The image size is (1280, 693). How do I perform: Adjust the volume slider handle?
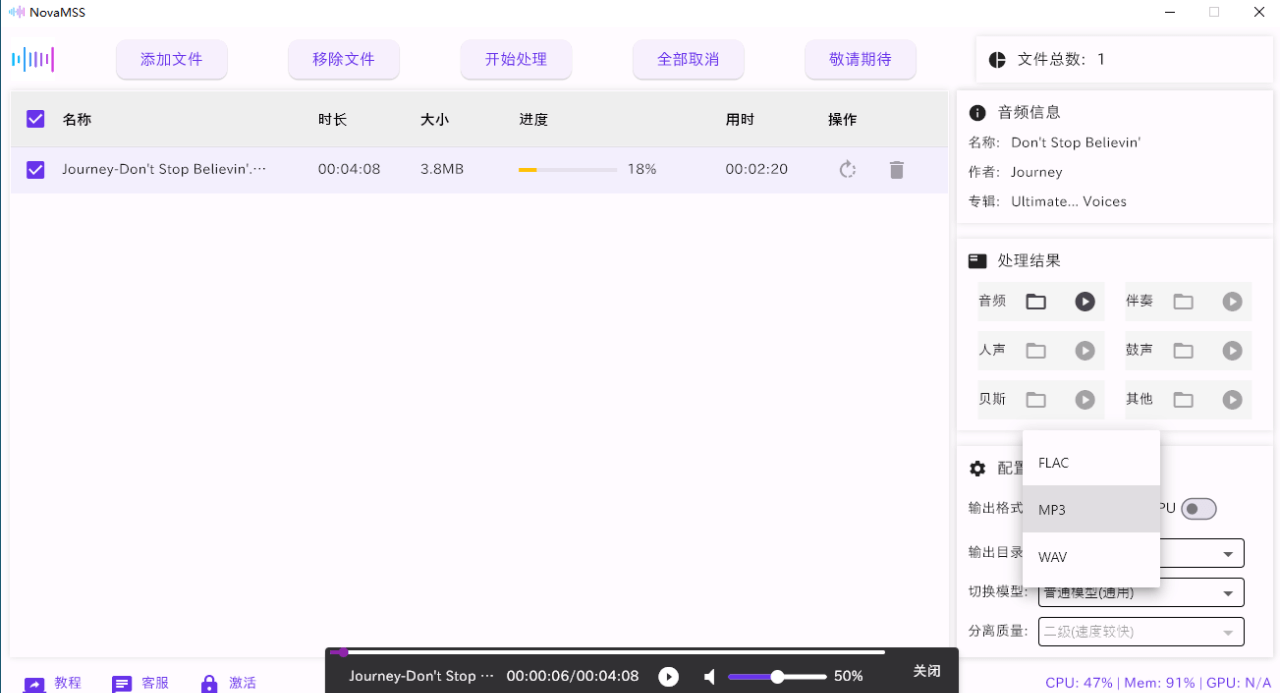[777, 677]
